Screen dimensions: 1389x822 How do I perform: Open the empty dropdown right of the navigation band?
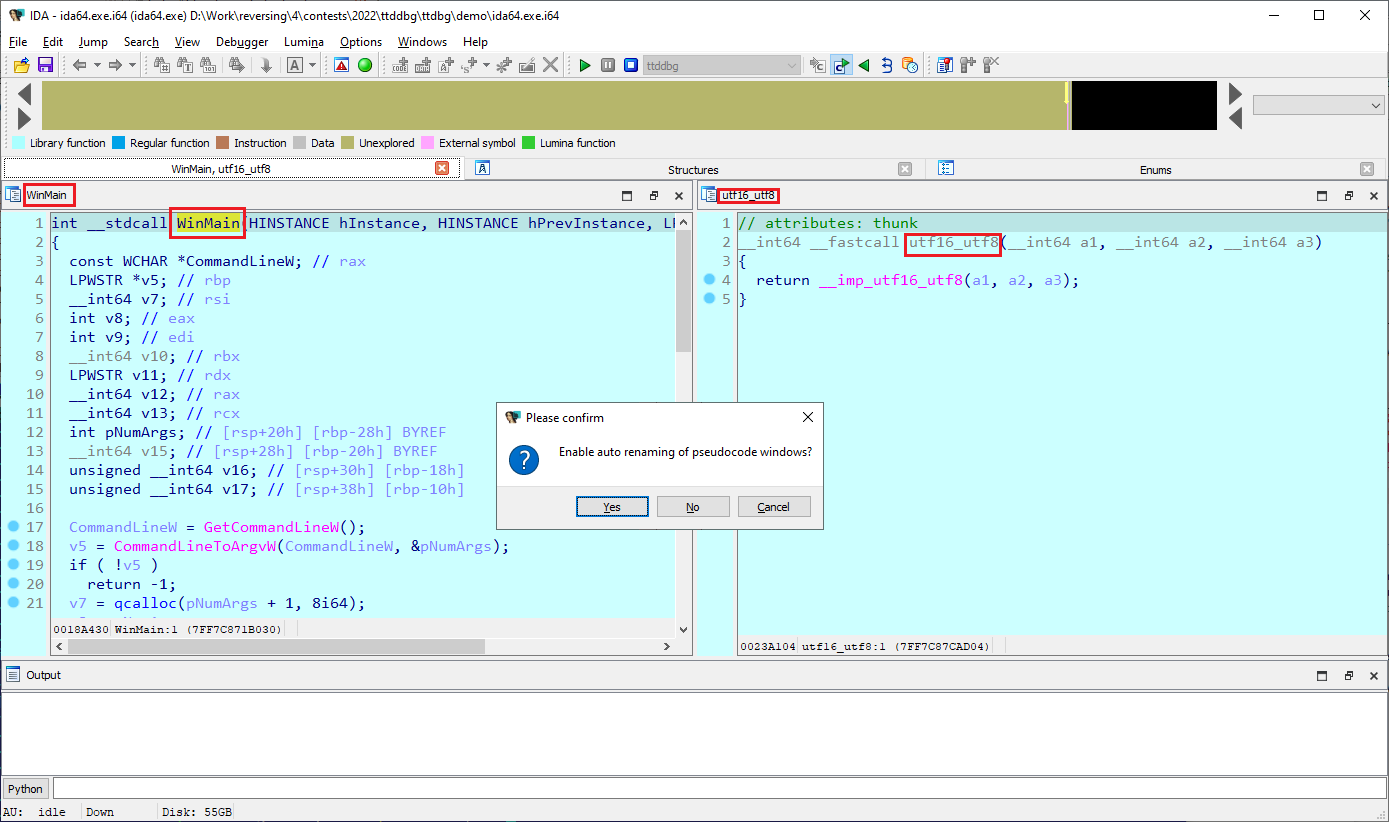[x=1318, y=105]
